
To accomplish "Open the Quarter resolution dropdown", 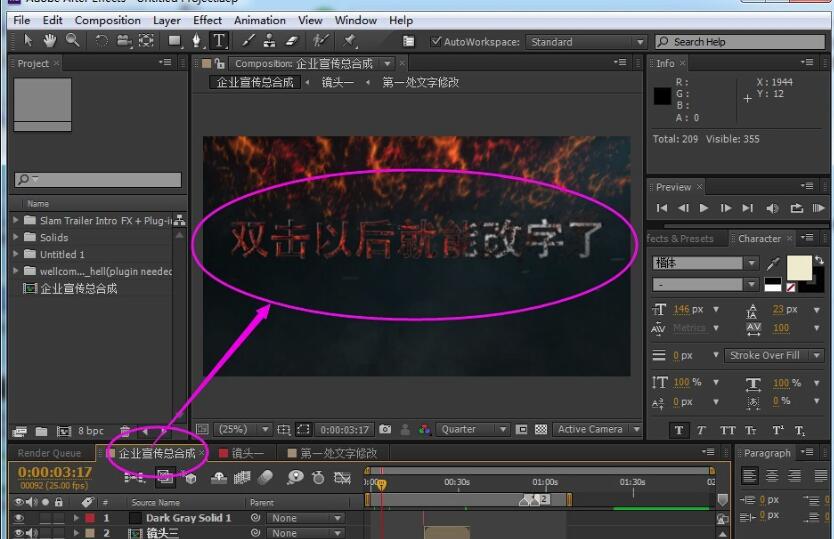I will [x=473, y=430].
